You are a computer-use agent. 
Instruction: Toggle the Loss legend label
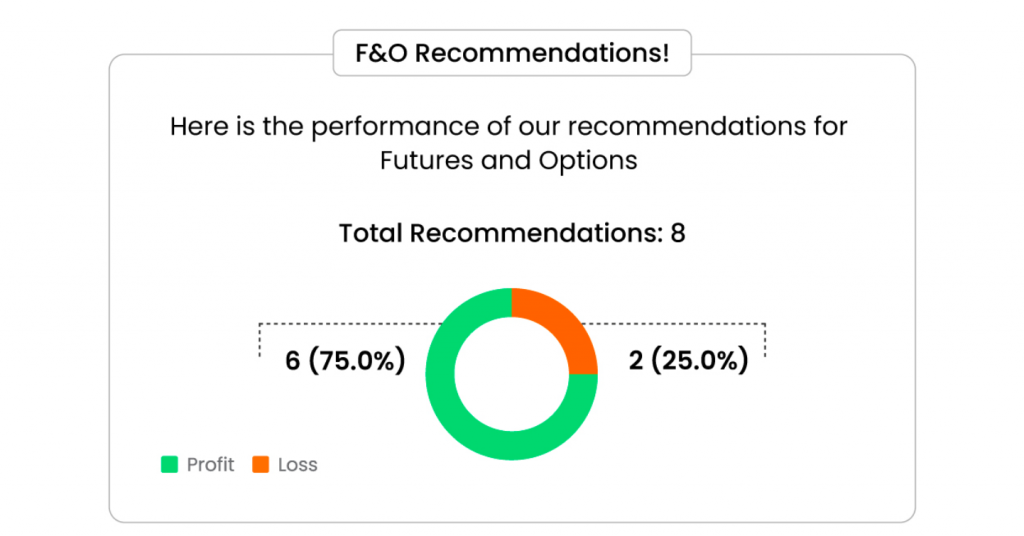285,464
